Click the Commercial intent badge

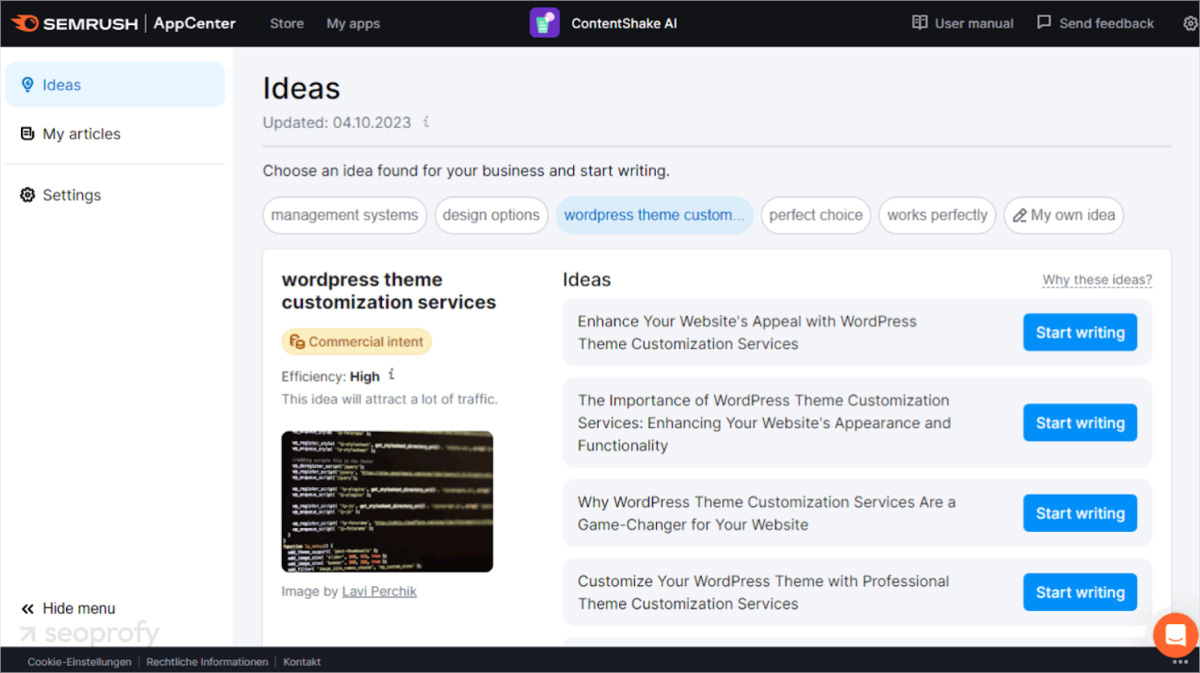[x=357, y=342]
